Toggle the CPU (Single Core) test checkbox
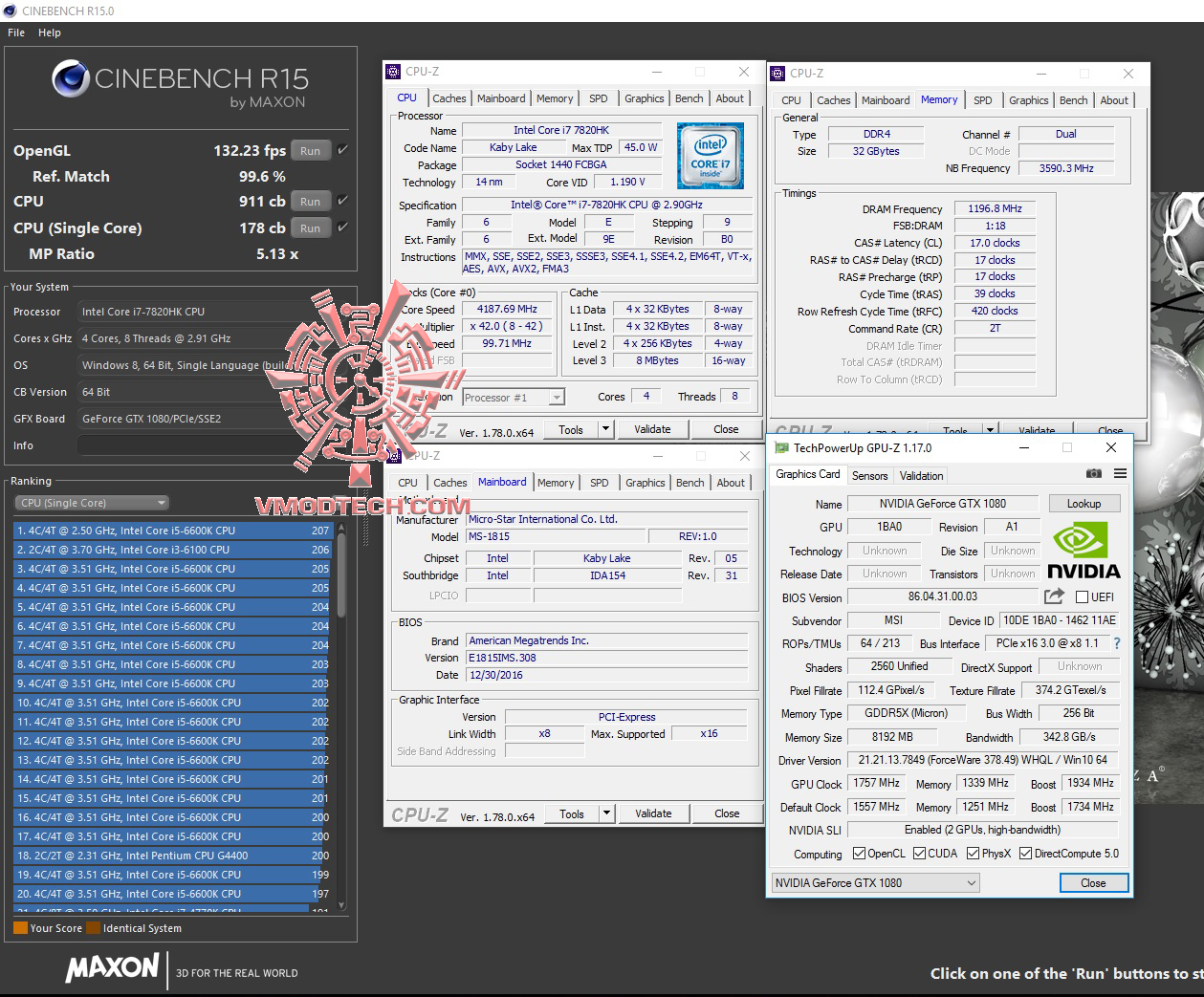 point(342,228)
